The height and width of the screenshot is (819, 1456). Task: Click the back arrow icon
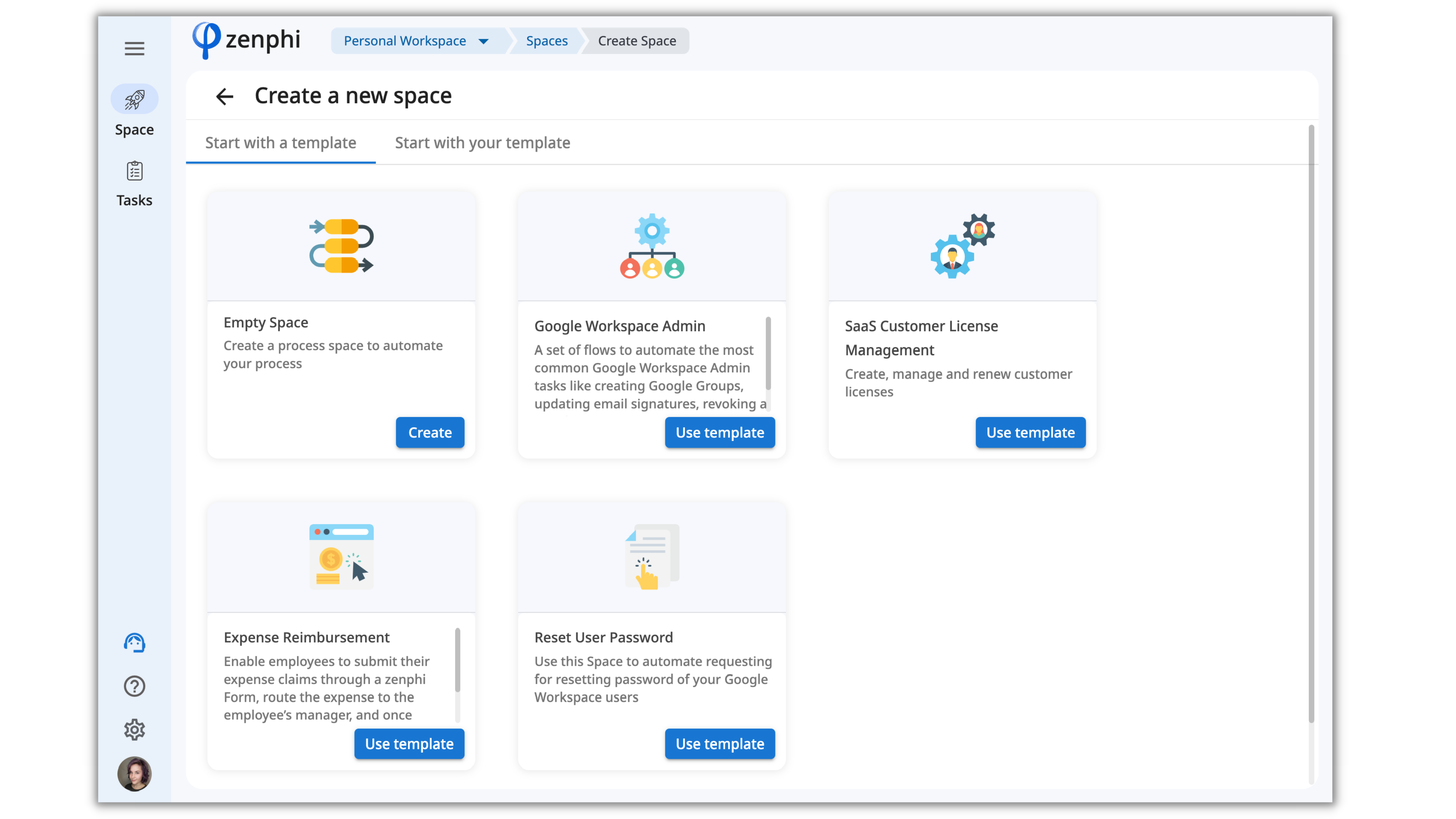pos(224,97)
